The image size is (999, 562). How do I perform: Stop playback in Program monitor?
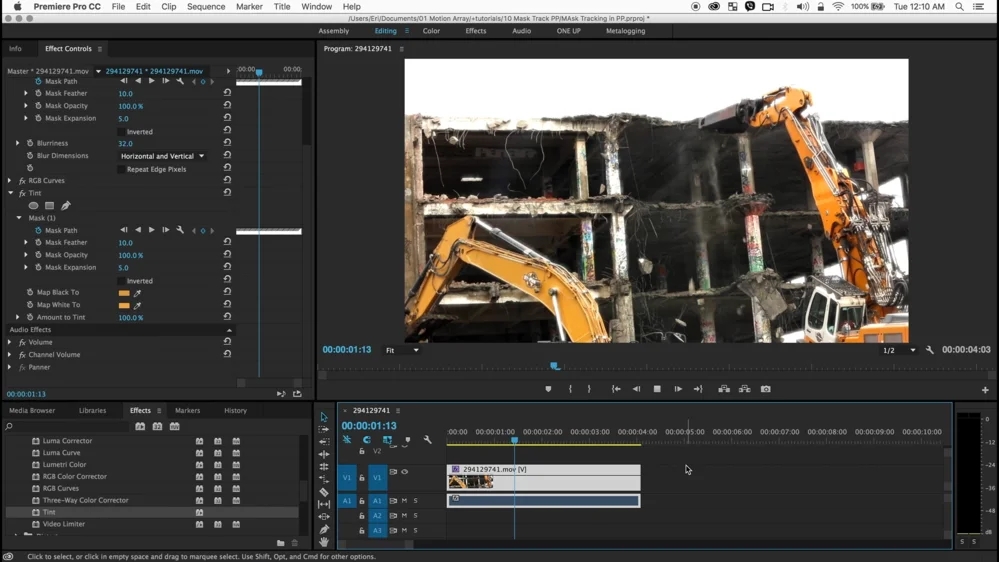tap(657, 389)
